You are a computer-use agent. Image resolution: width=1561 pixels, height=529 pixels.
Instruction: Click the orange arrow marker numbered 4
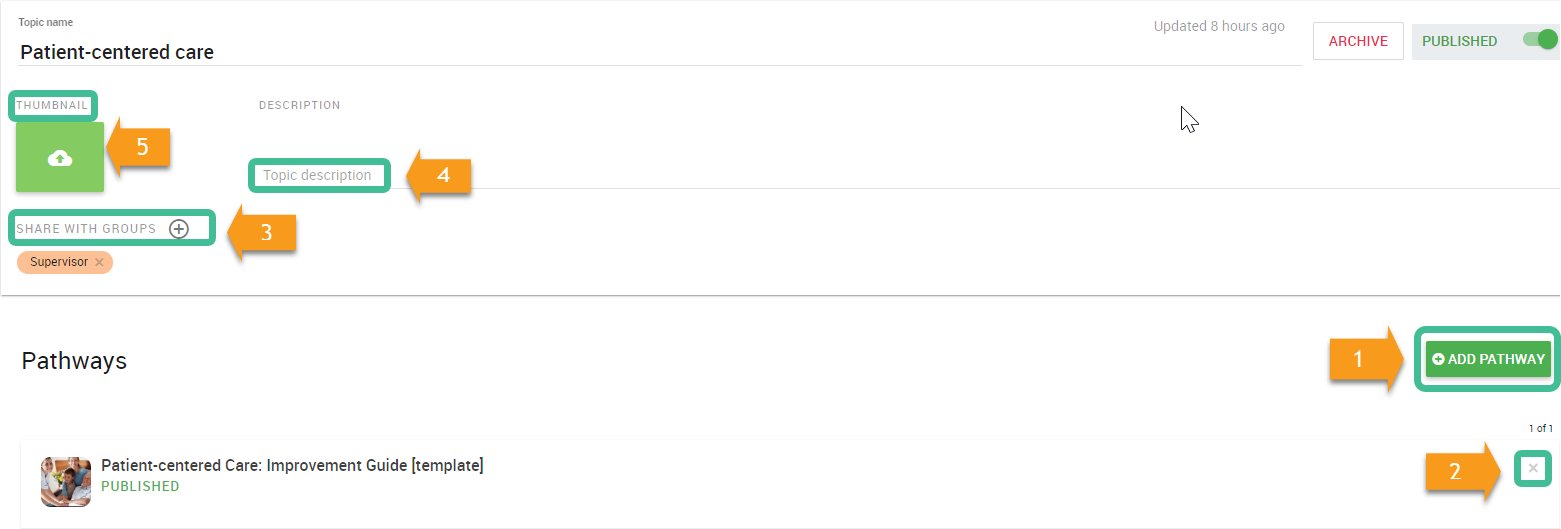pyautogui.click(x=439, y=175)
